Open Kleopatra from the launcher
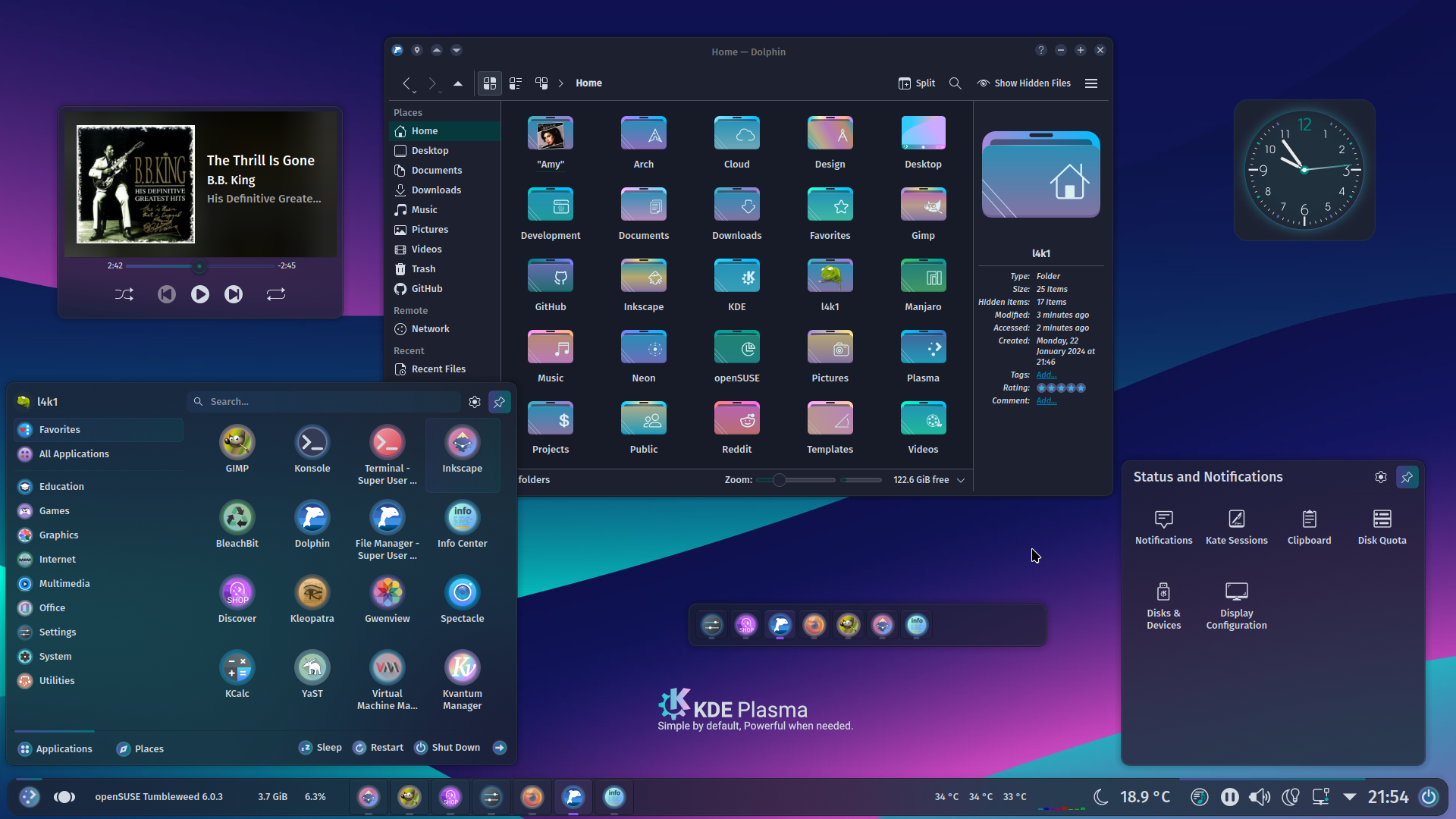1456x819 pixels. click(312, 601)
